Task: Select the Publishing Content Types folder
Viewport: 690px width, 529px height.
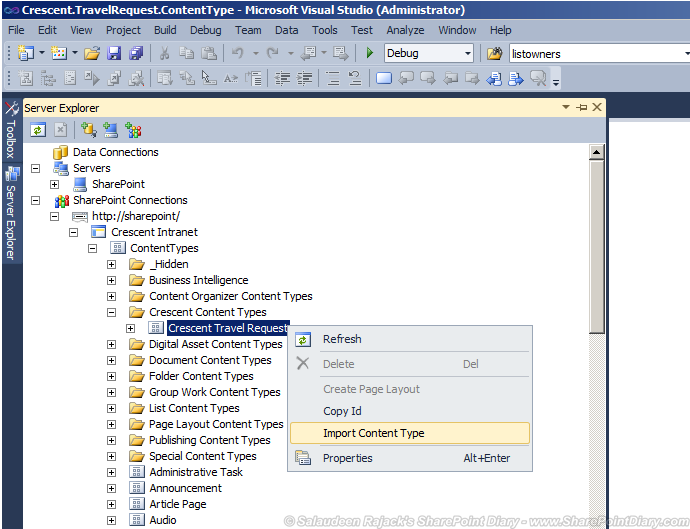Action: (209, 441)
